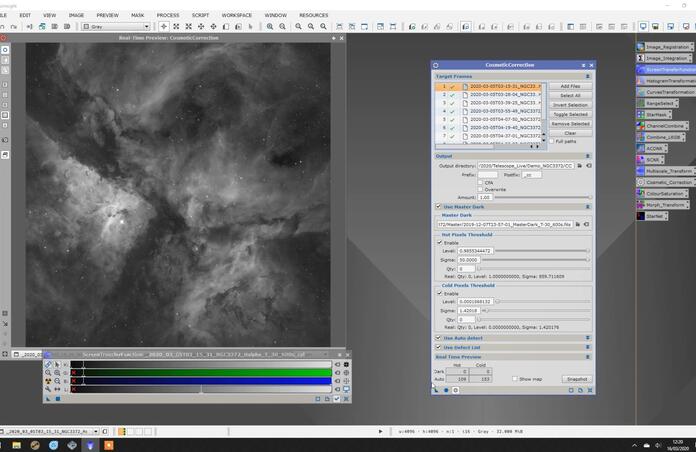The width and height of the screenshot is (696, 452).
Task: Click the Toggle Selected button
Action: coord(570,115)
